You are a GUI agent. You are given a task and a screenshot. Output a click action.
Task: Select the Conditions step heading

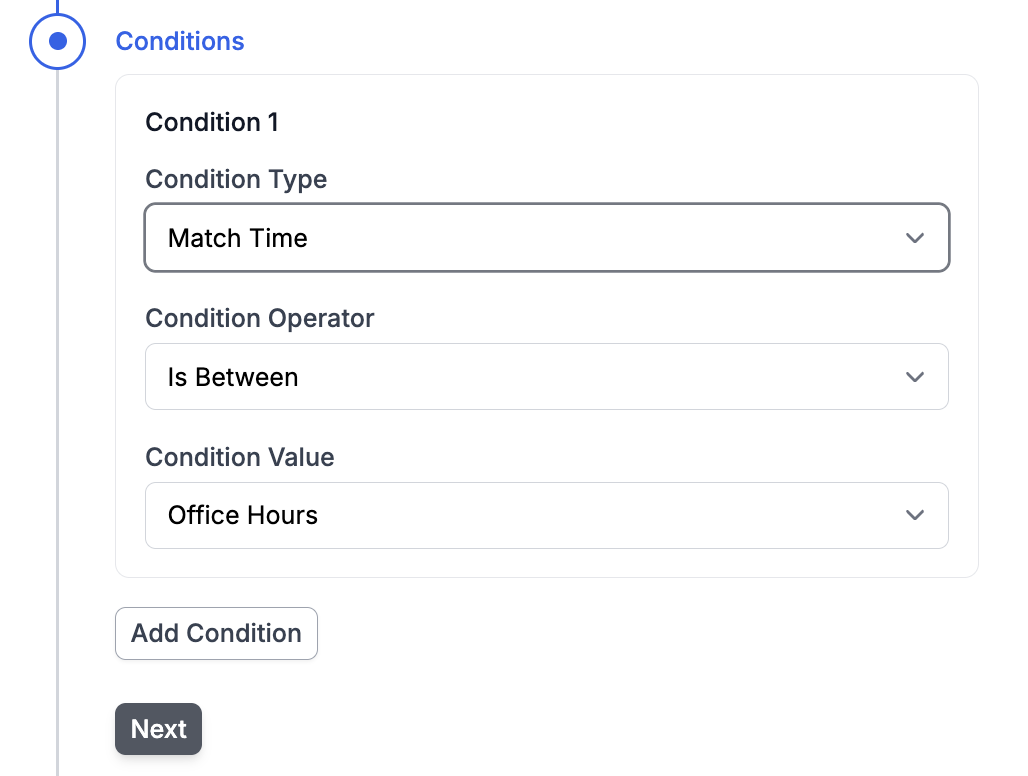pyautogui.click(x=180, y=41)
